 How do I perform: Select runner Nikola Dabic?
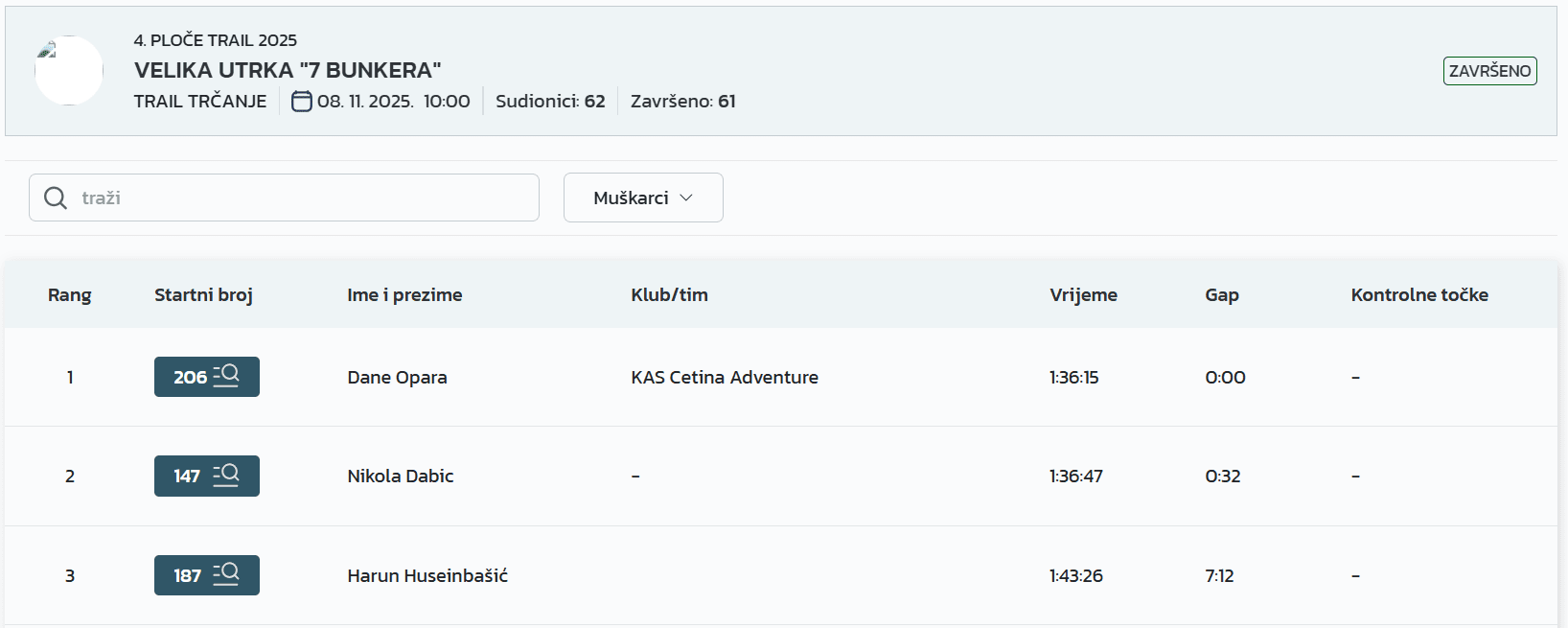click(401, 476)
